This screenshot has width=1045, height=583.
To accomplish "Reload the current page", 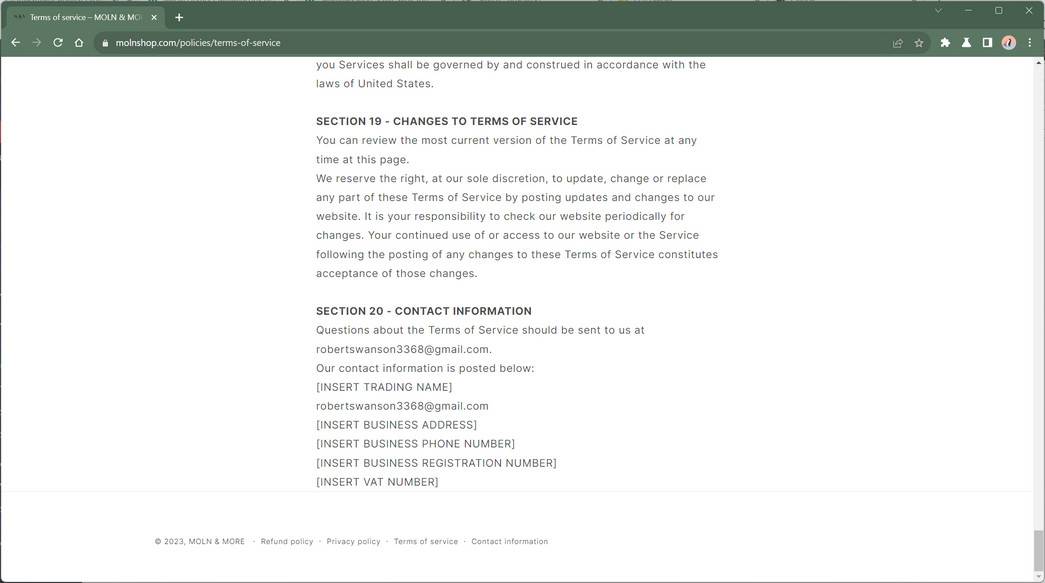I will coord(57,42).
